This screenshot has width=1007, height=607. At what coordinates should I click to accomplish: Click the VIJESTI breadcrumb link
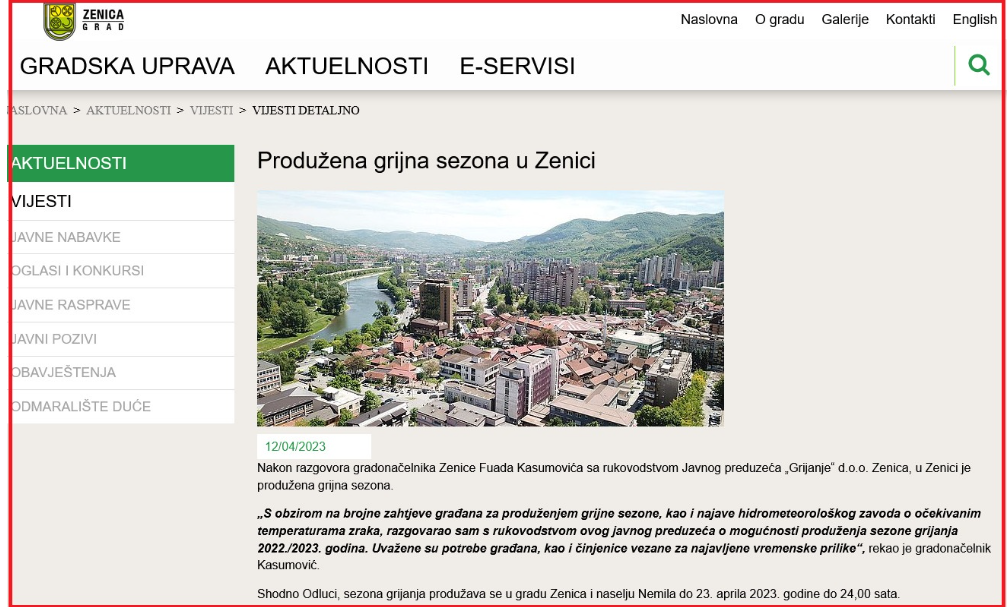coord(211,110)
